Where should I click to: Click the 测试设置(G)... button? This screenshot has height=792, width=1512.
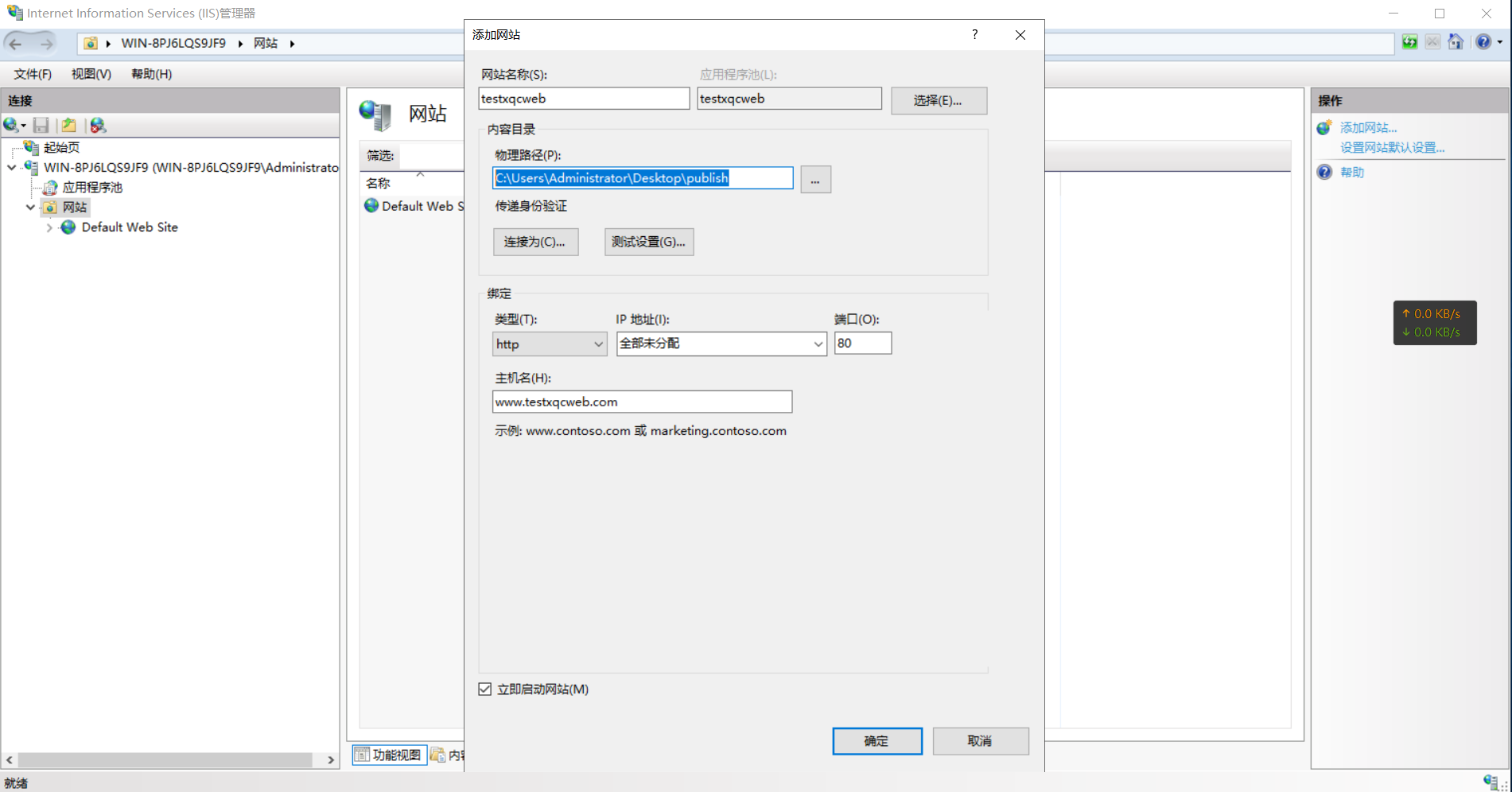[649, 242]
